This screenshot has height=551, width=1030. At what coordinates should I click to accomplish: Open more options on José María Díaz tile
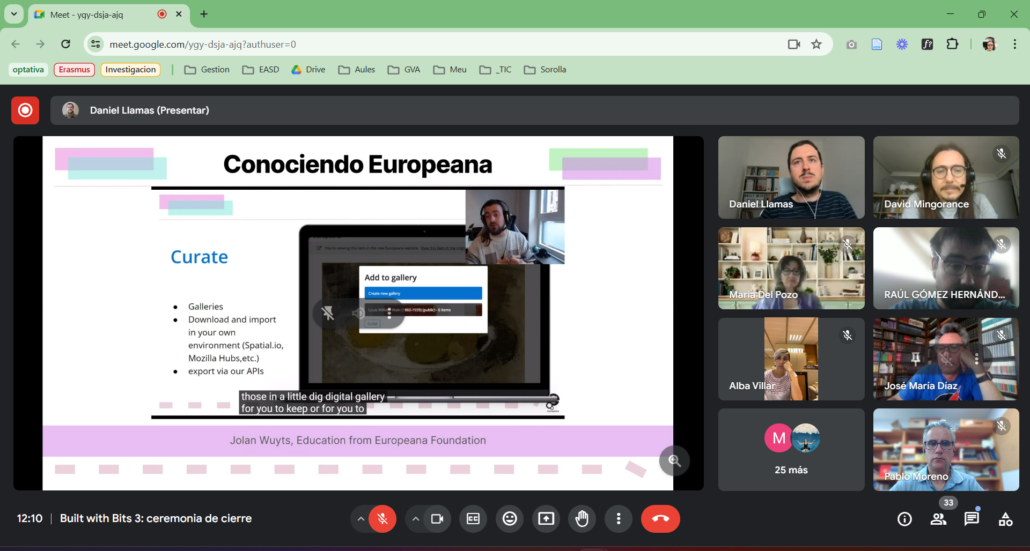(977, 359)
